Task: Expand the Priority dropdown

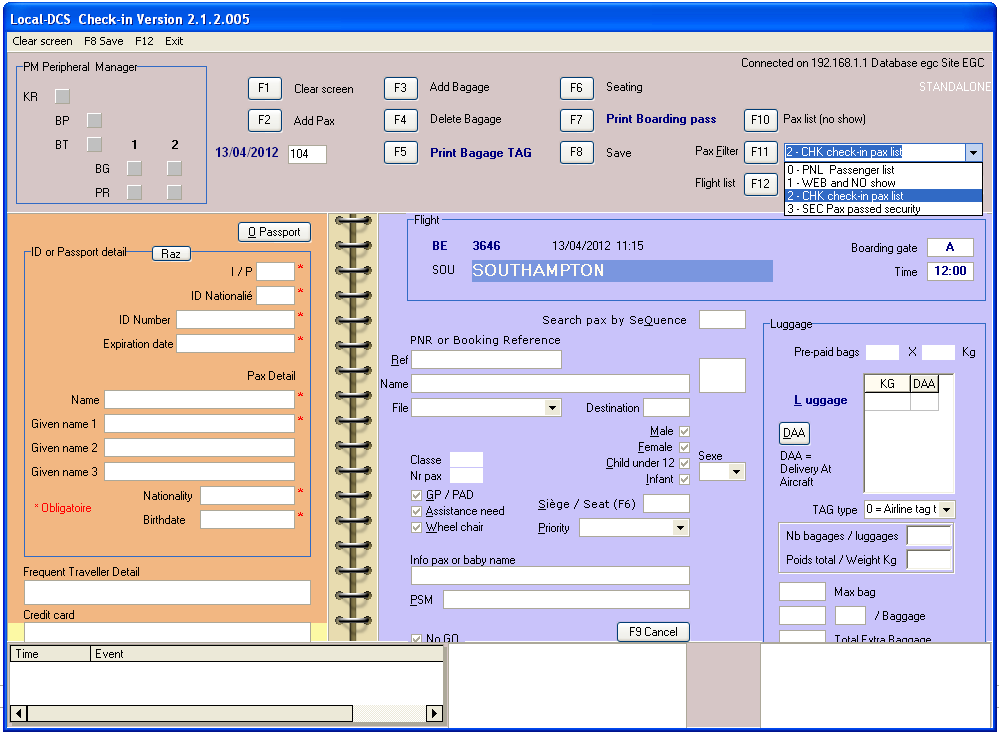Action: (x=680, y=527)
